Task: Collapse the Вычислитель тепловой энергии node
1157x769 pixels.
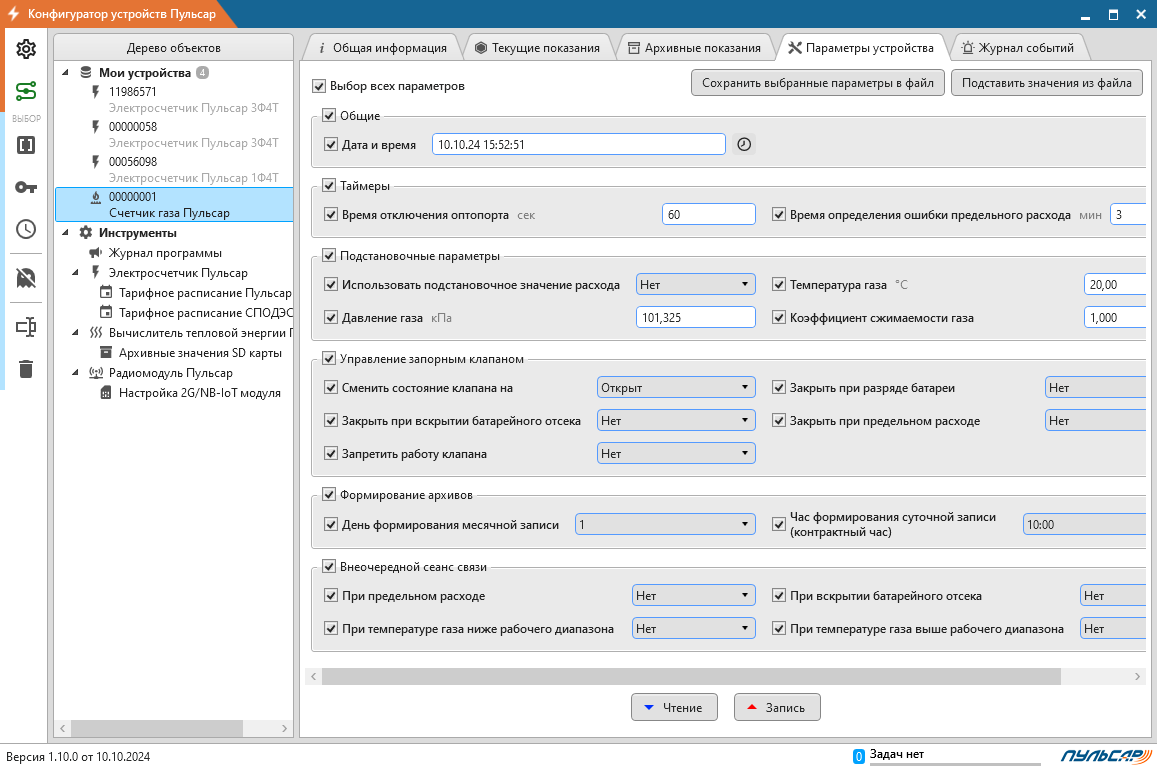Action: [x=75, y=332]
